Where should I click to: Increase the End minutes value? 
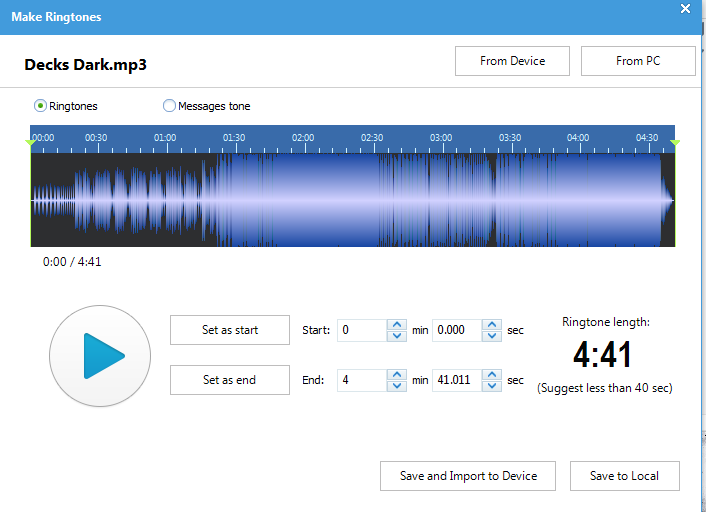point(397,375)
